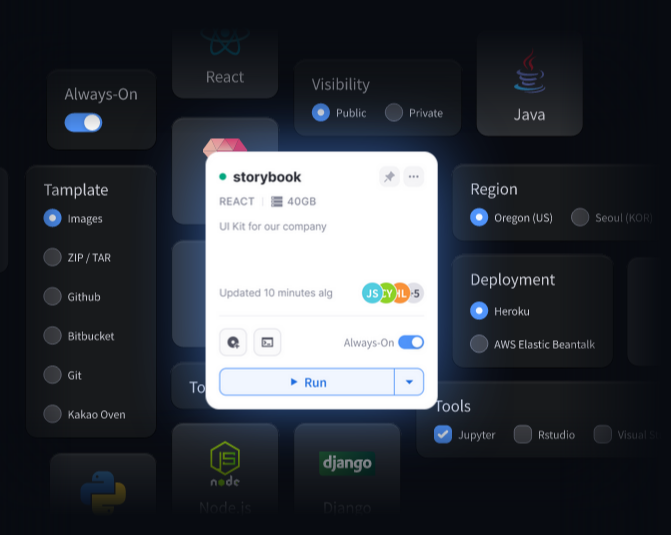
Task: Select Heroku deployment
Action: click(479, 311)
